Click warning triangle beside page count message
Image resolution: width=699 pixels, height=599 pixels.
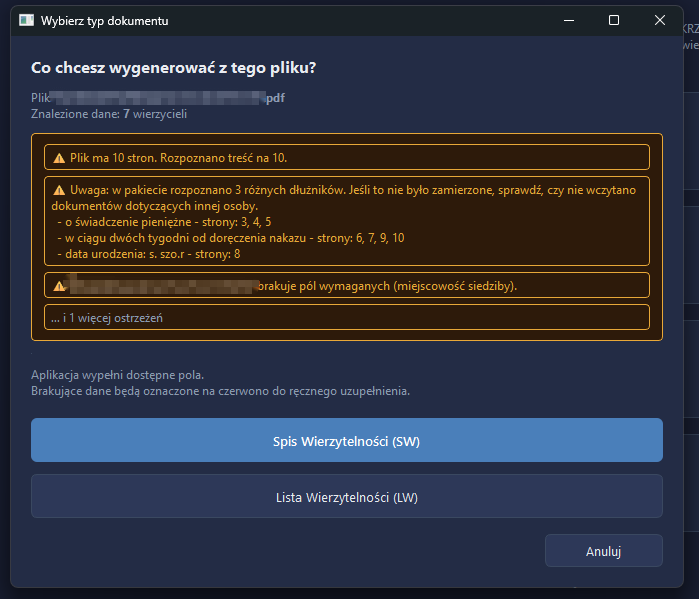point(59,158)
